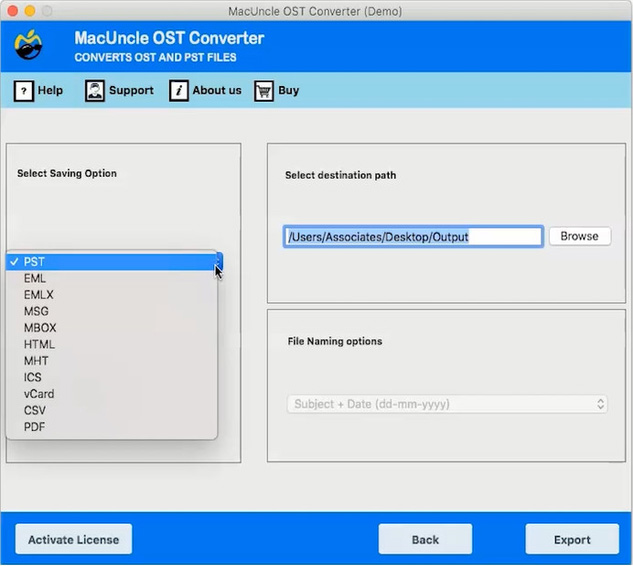Choose MSG saving format

(111, 312)
